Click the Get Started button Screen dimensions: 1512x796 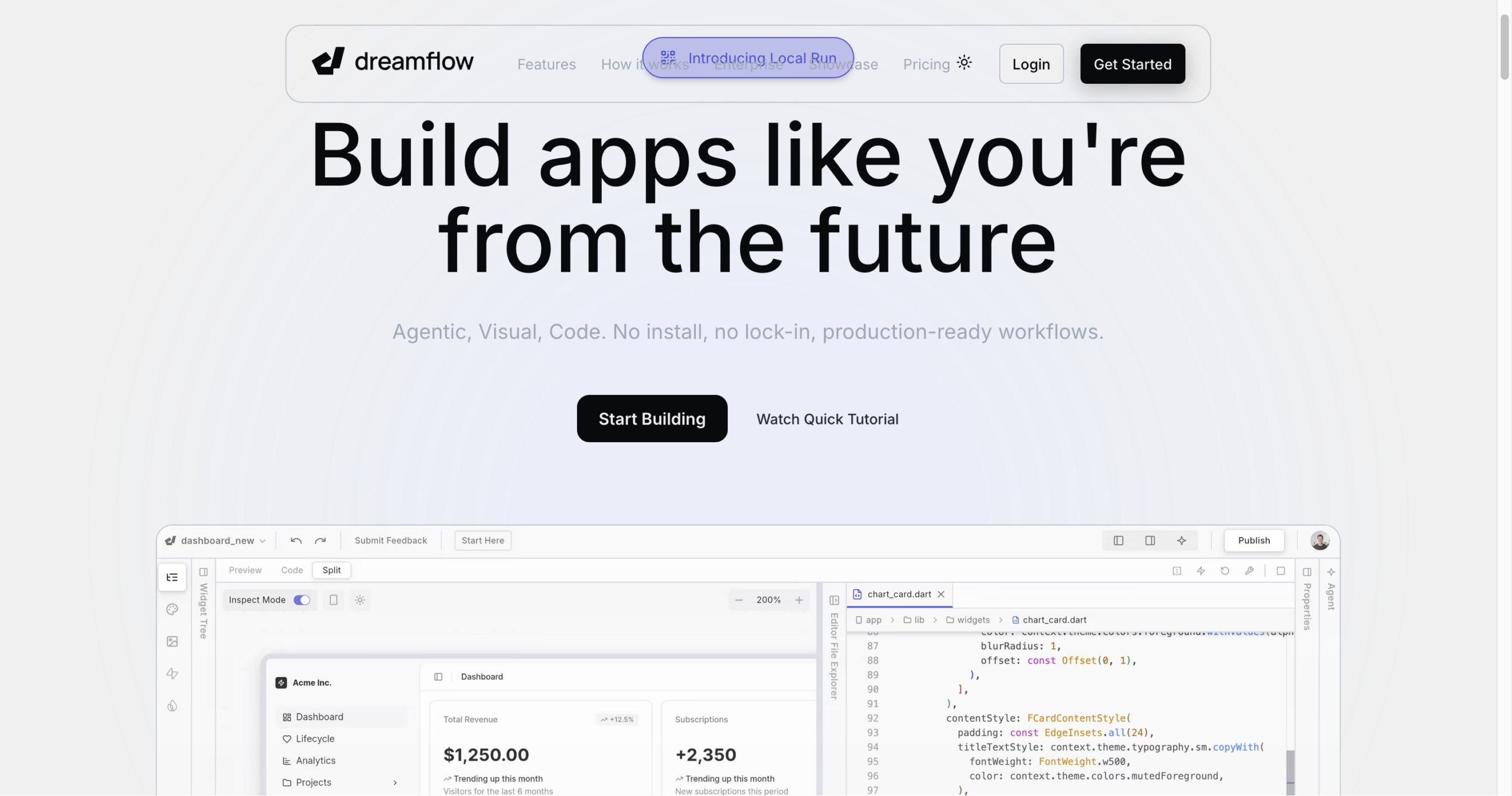point(1132,64)
